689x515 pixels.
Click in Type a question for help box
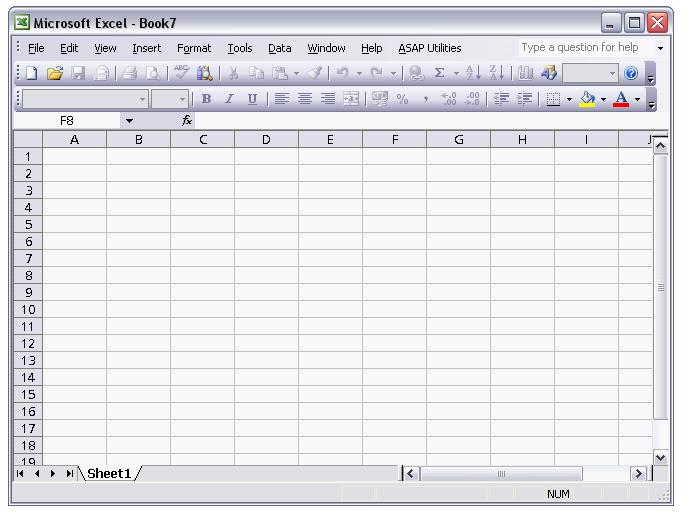point(585,47)
